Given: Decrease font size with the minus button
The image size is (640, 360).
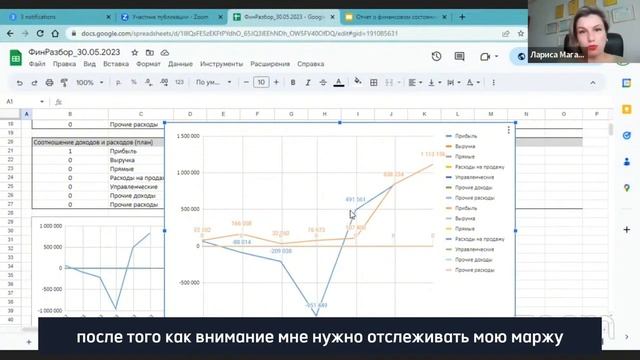Looking at the screenshot, I should (246, 83).
